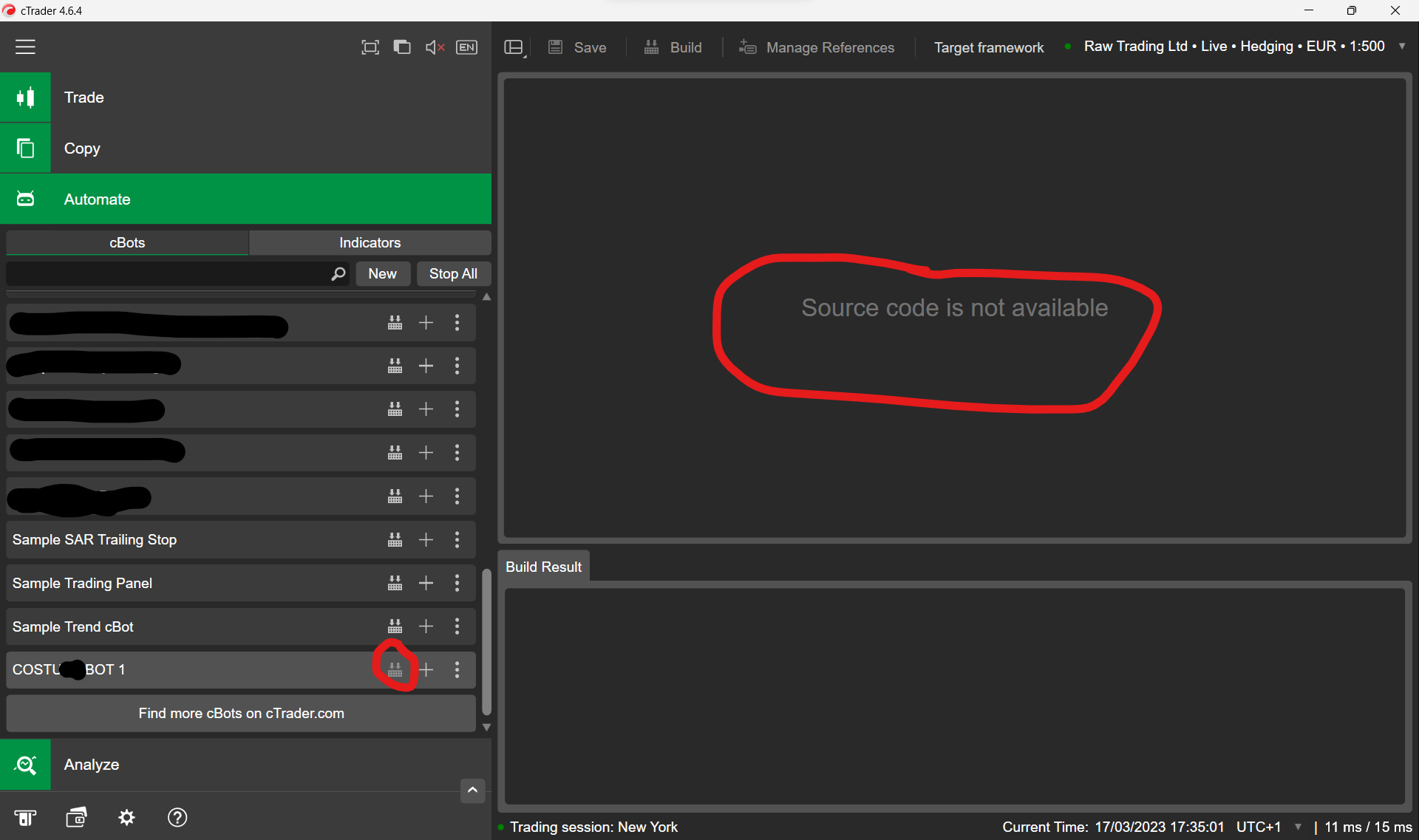Toggle the muted sound speaker icon
Viewport: 1419px width, 840px height.
[435, 47]
